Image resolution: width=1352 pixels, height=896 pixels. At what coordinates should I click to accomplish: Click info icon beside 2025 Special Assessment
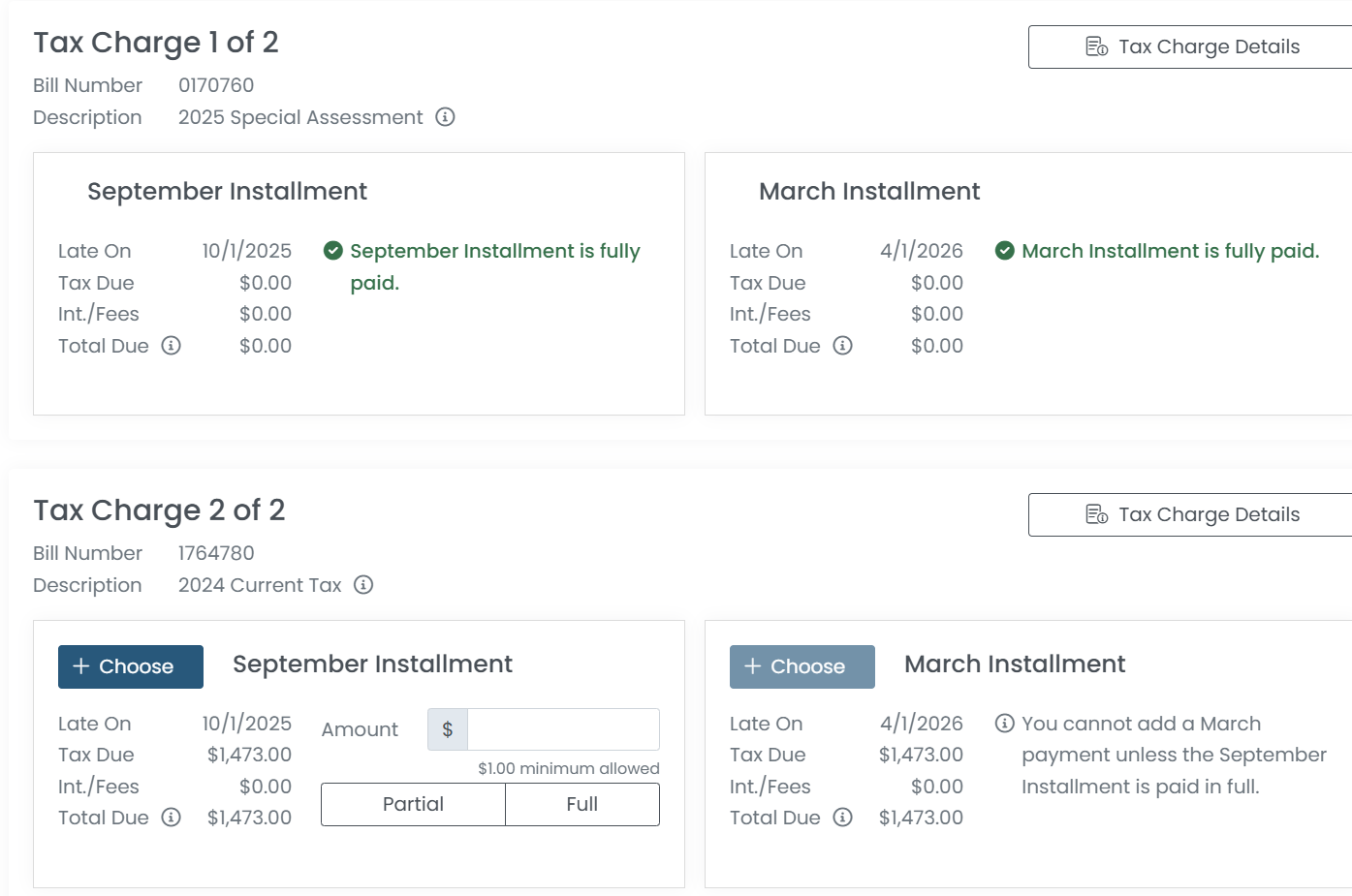pyautogui.click(x=445, y=117)
